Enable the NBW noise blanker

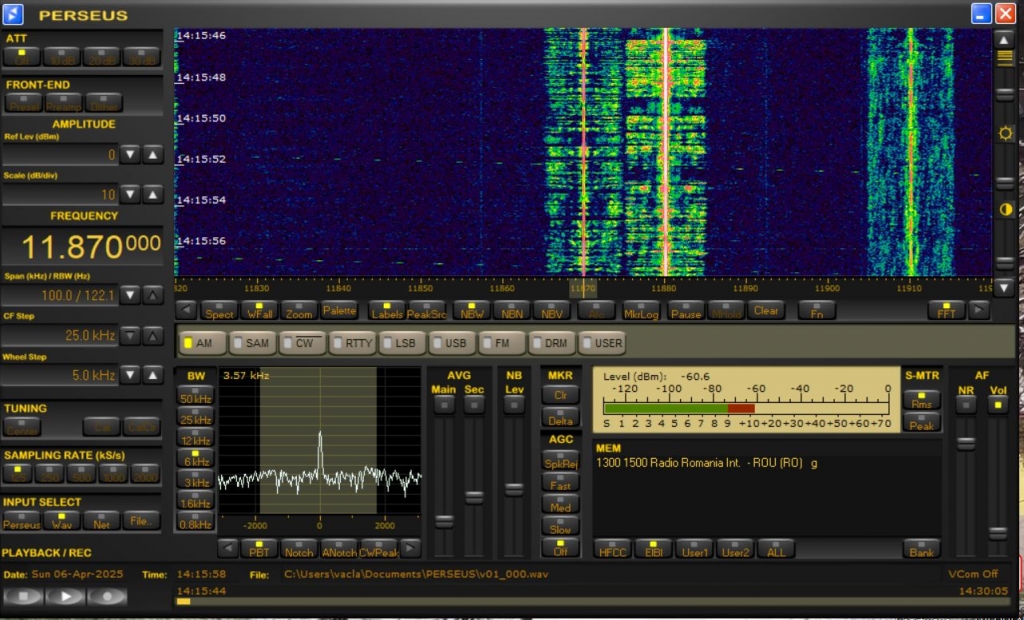(x=472, y=311)
